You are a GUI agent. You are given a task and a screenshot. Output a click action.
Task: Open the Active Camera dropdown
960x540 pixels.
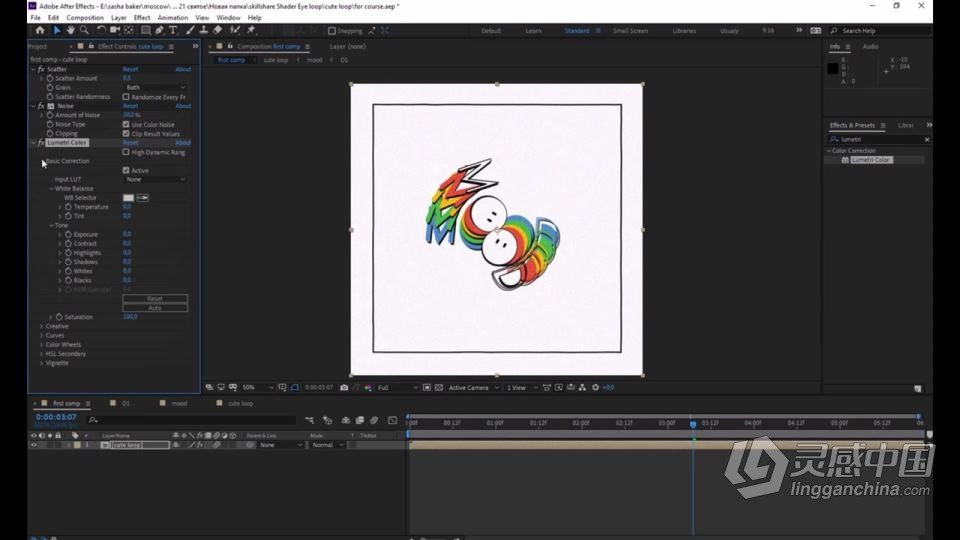[473, 388]
